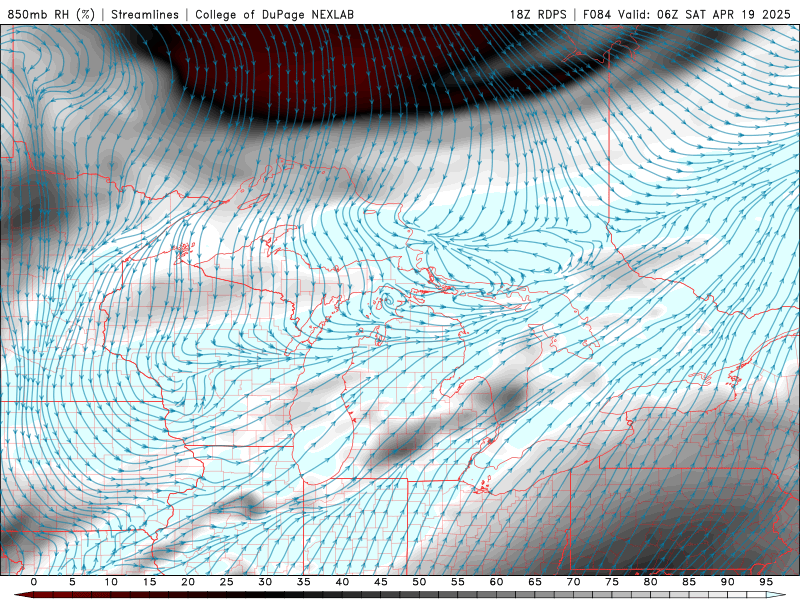Click the 'Streamlines' header label
This screenshot has width=800, height=600.
tap(145, 14)
